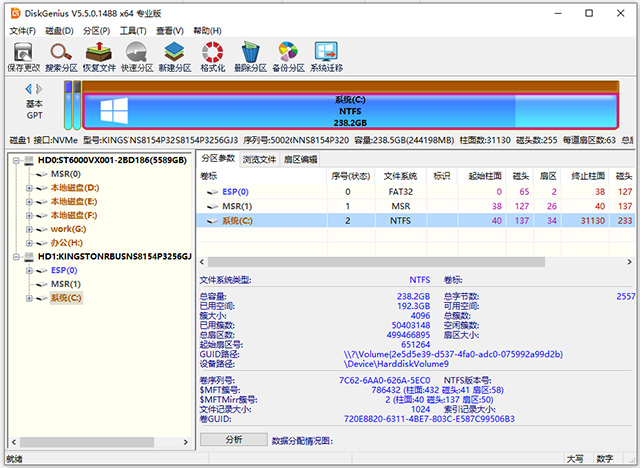This screenshot has height=468, width=640.
Task: Expand 办公(H:) in the tree
Action: click(29, 243)
